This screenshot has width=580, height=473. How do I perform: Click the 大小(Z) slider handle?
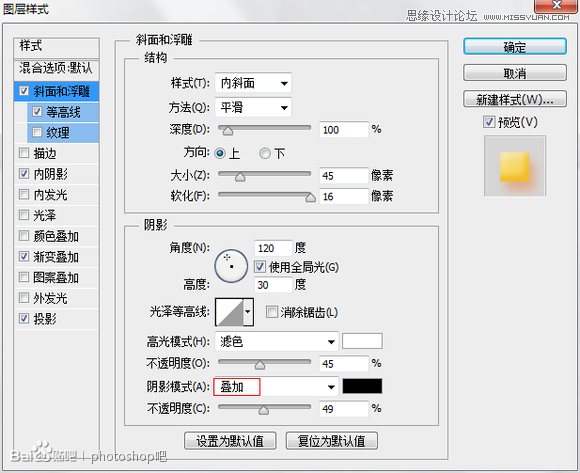click(x=240, y=177)
